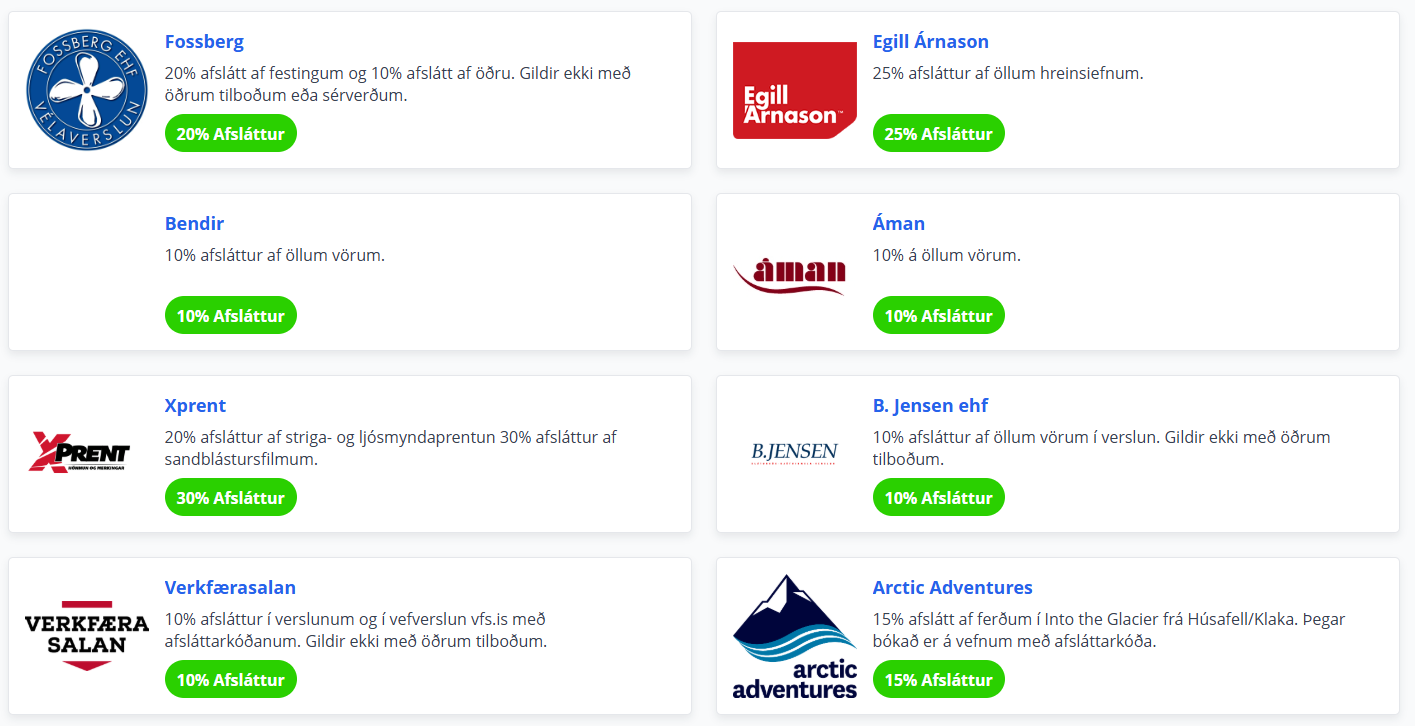Open the Xprent title link

195,406
